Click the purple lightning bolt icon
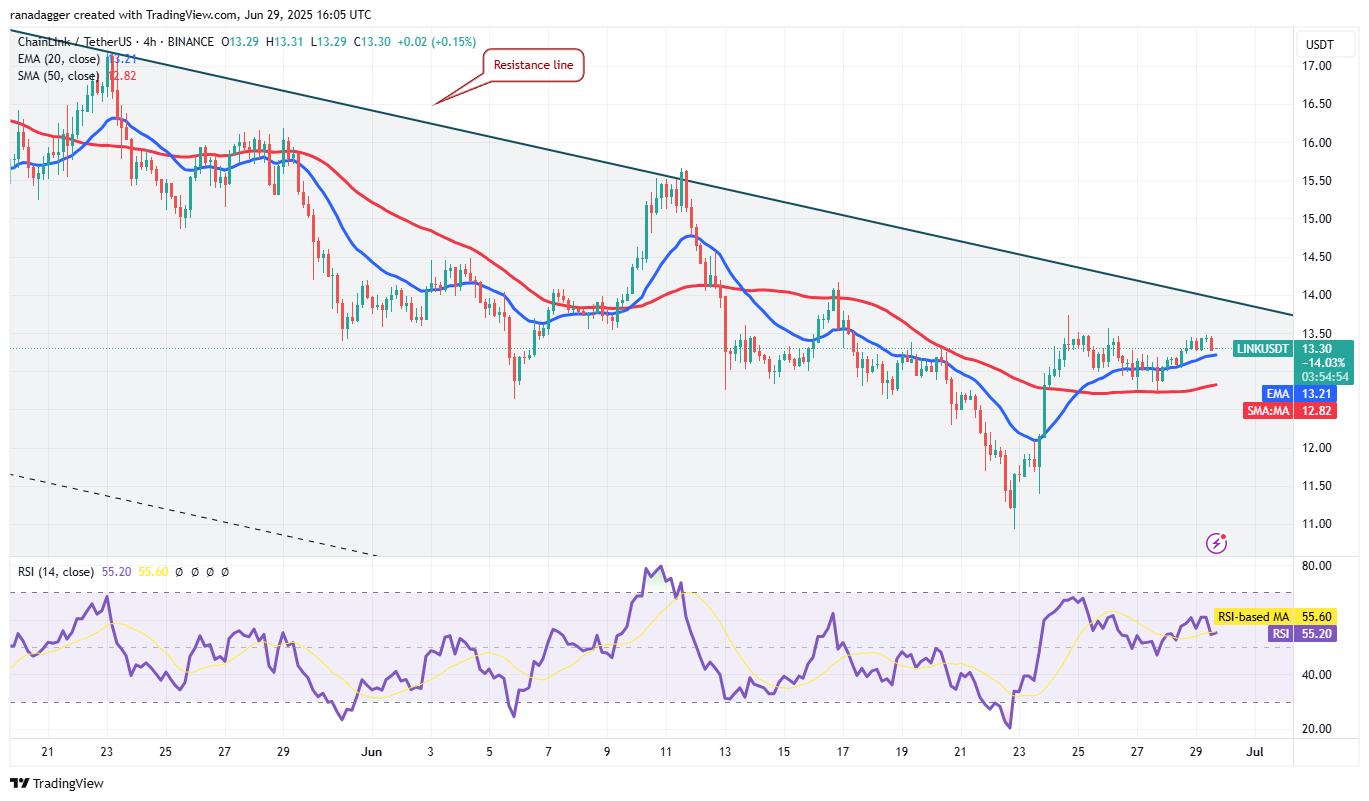Viewport: 1369px width, 801px height. point(1217,543)
